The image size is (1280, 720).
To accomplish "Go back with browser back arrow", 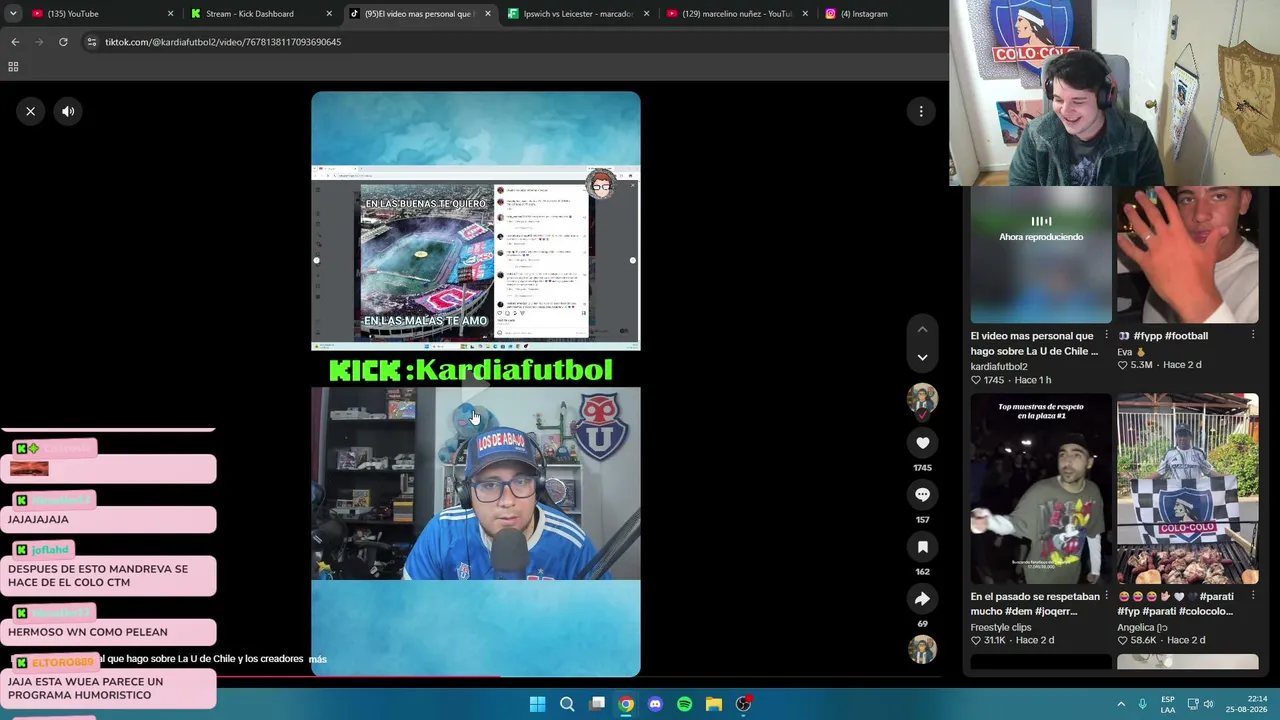I will (15, 42).
